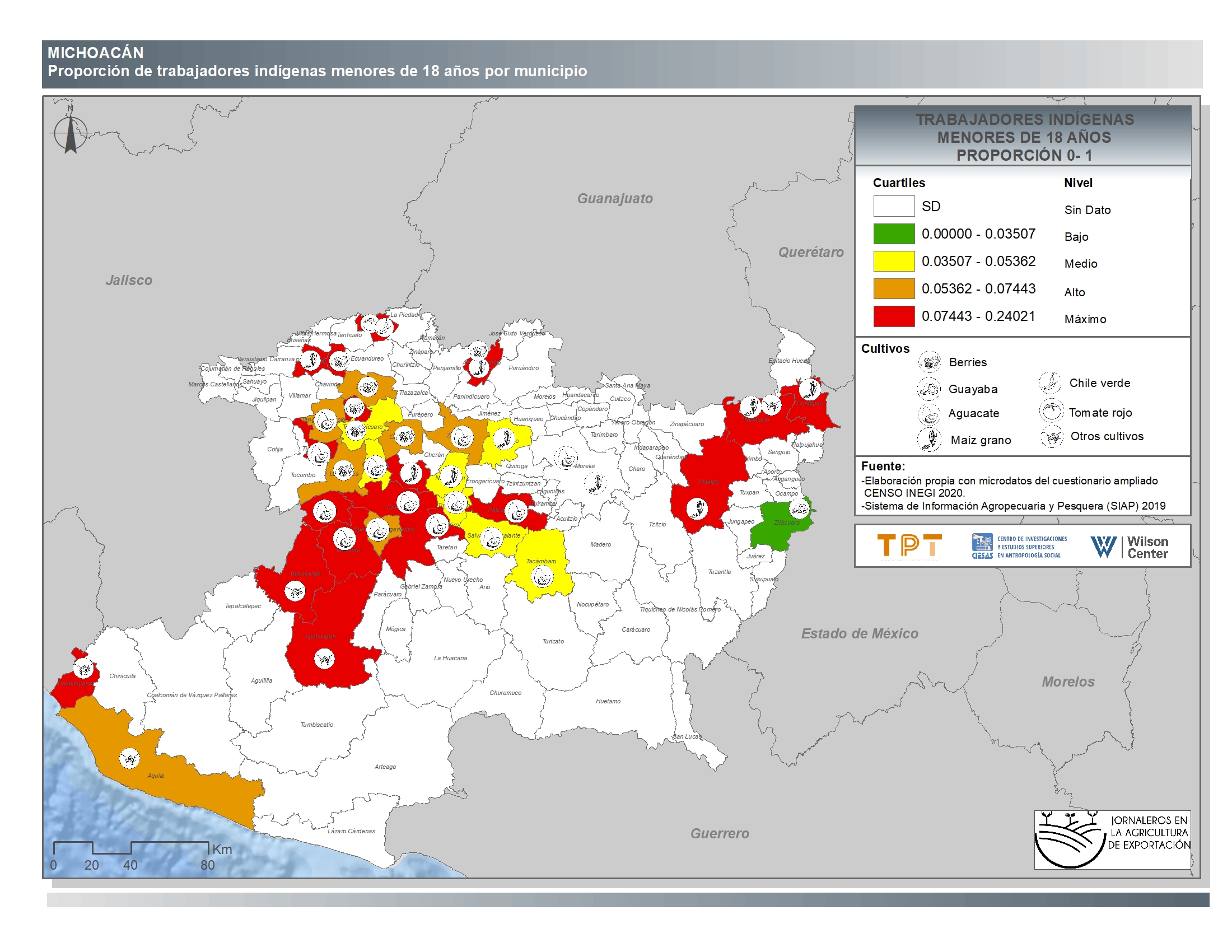Viewport: 1232px width, 952px height.
Task: Click the TPT orange logo
Action: click(x=909, y=546)
